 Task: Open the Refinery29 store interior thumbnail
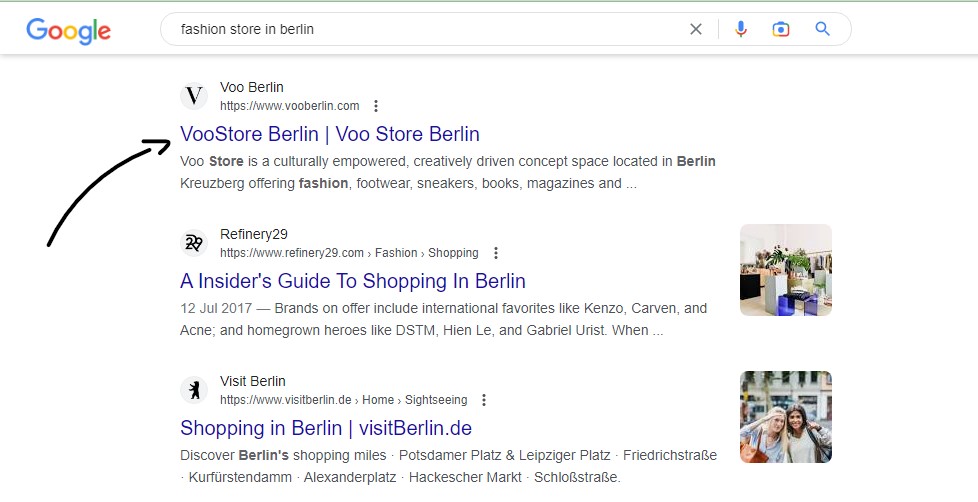tap(786, 270)
